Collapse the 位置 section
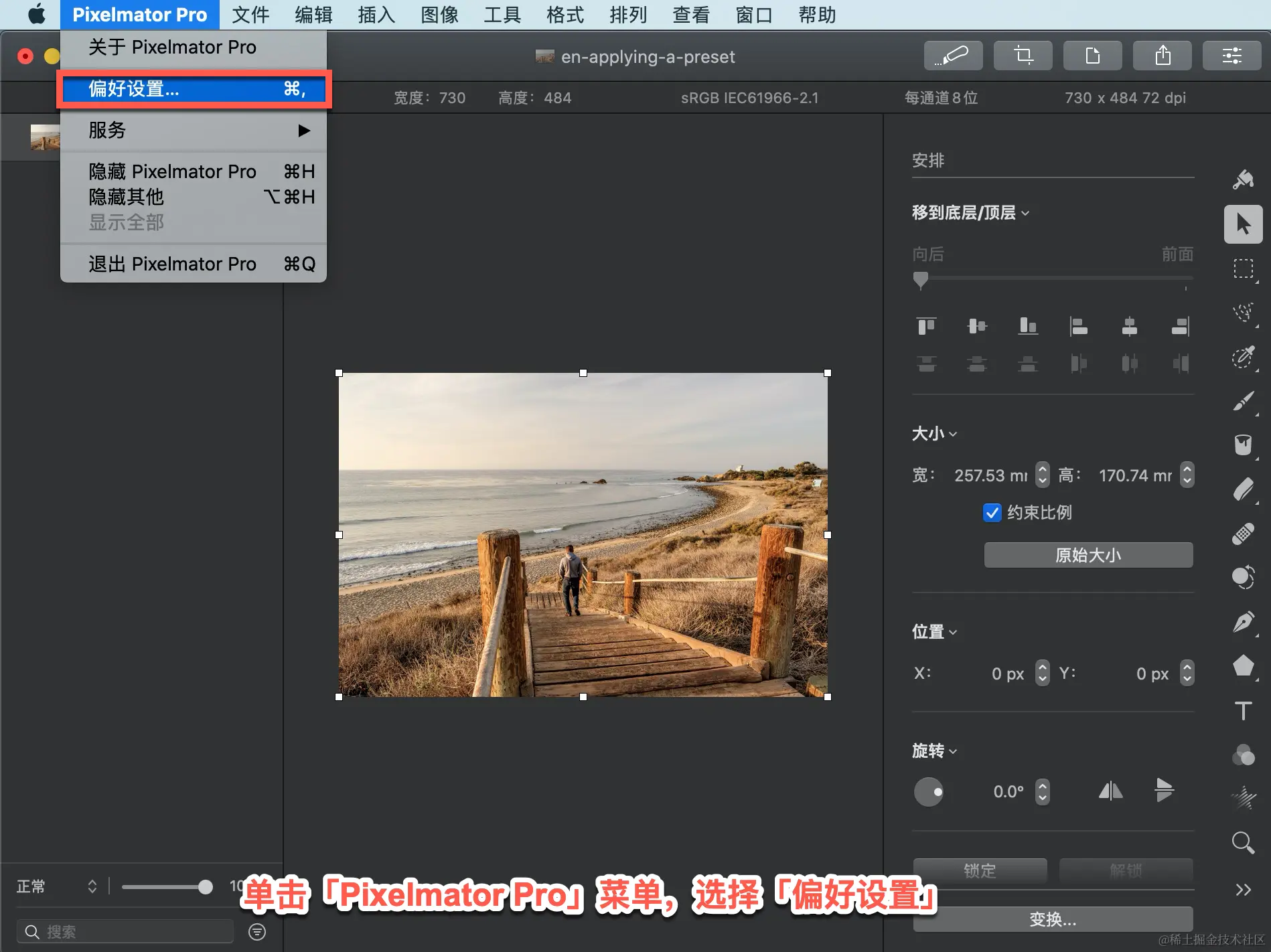This screenshot has width=1271, height=952. tap(934, 631)
